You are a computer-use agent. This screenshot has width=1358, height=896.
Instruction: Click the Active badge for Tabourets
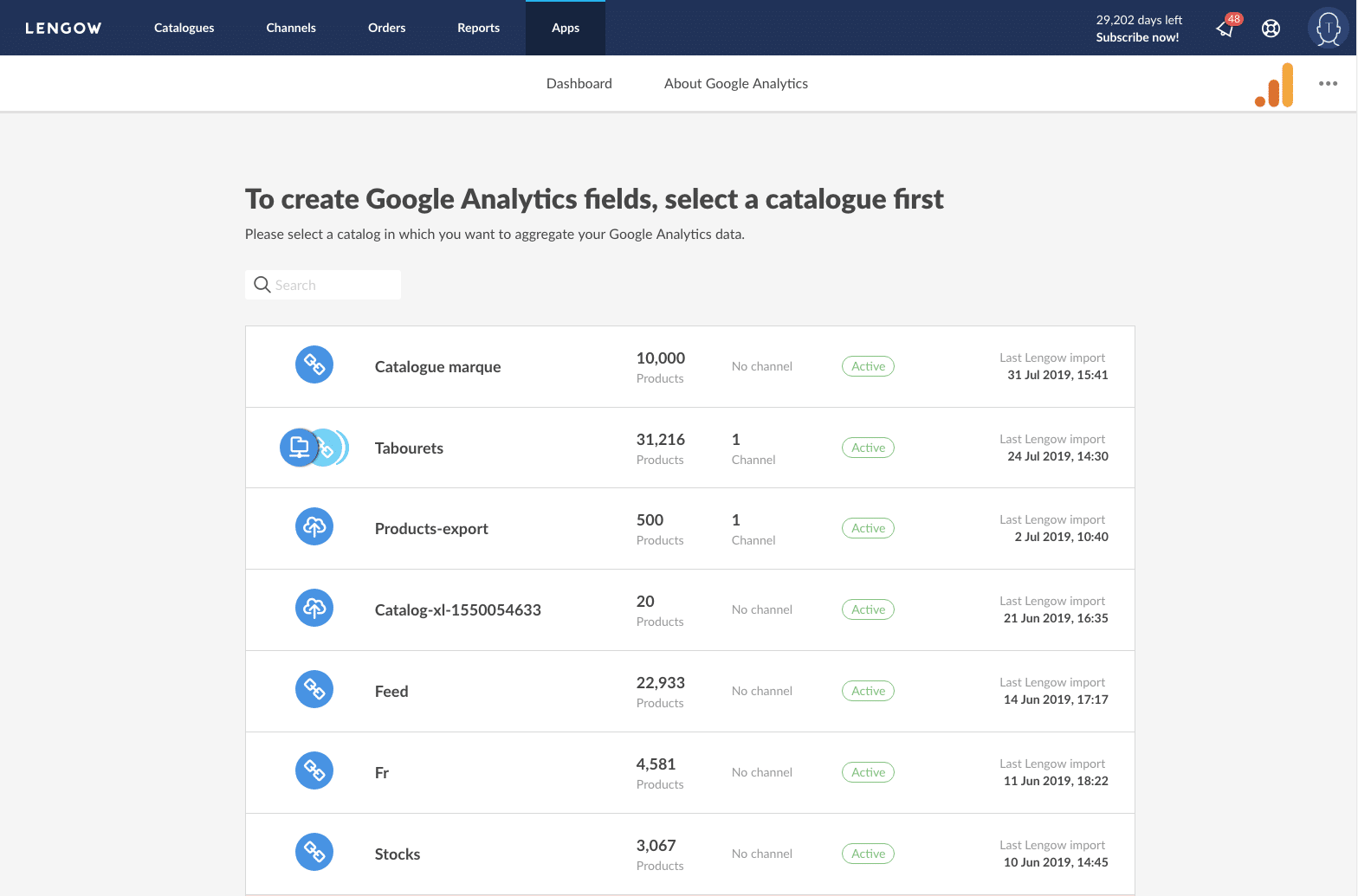click(x=868, y=448)
